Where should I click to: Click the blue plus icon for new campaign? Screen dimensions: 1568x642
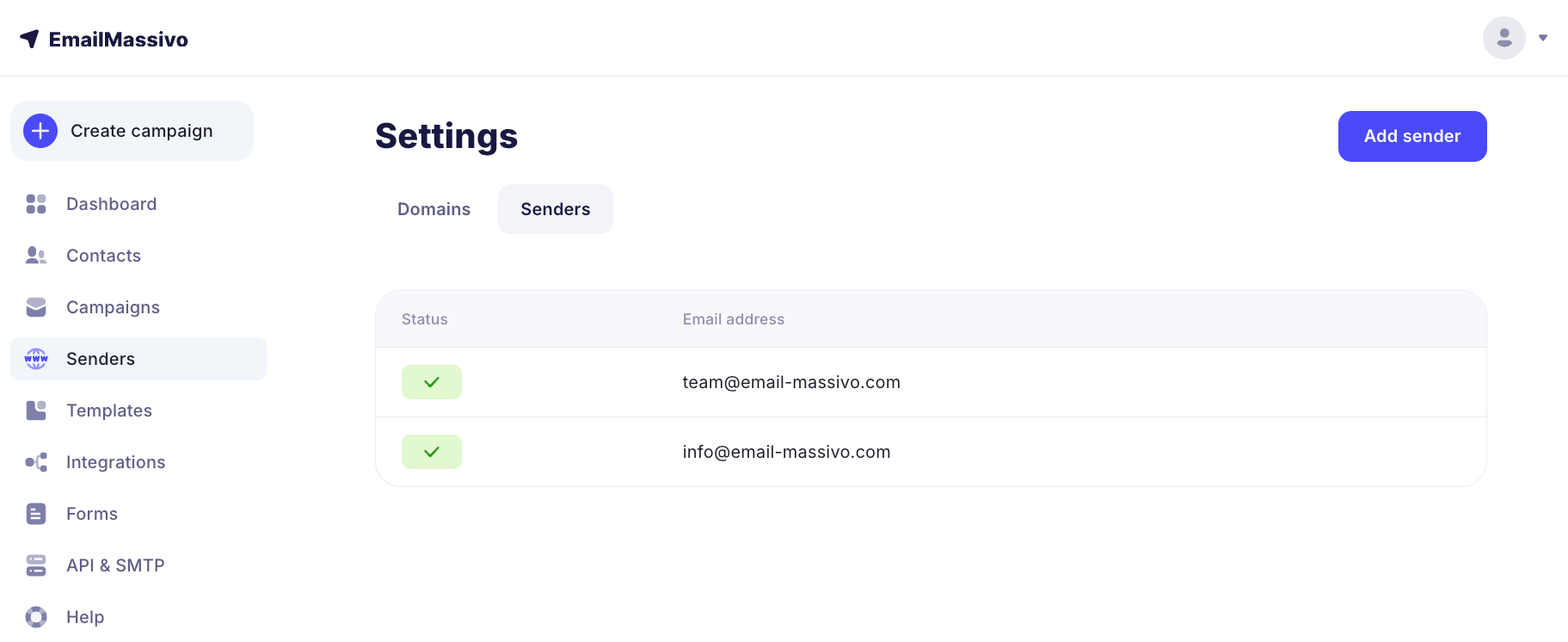pos(40,131)
